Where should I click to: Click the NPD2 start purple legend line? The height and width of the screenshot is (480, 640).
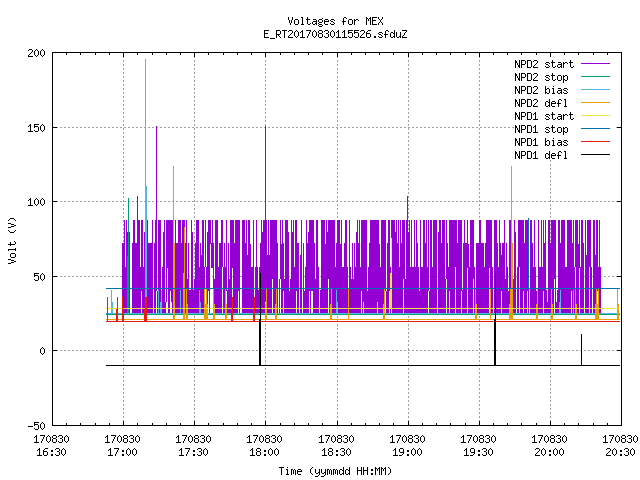595,64
